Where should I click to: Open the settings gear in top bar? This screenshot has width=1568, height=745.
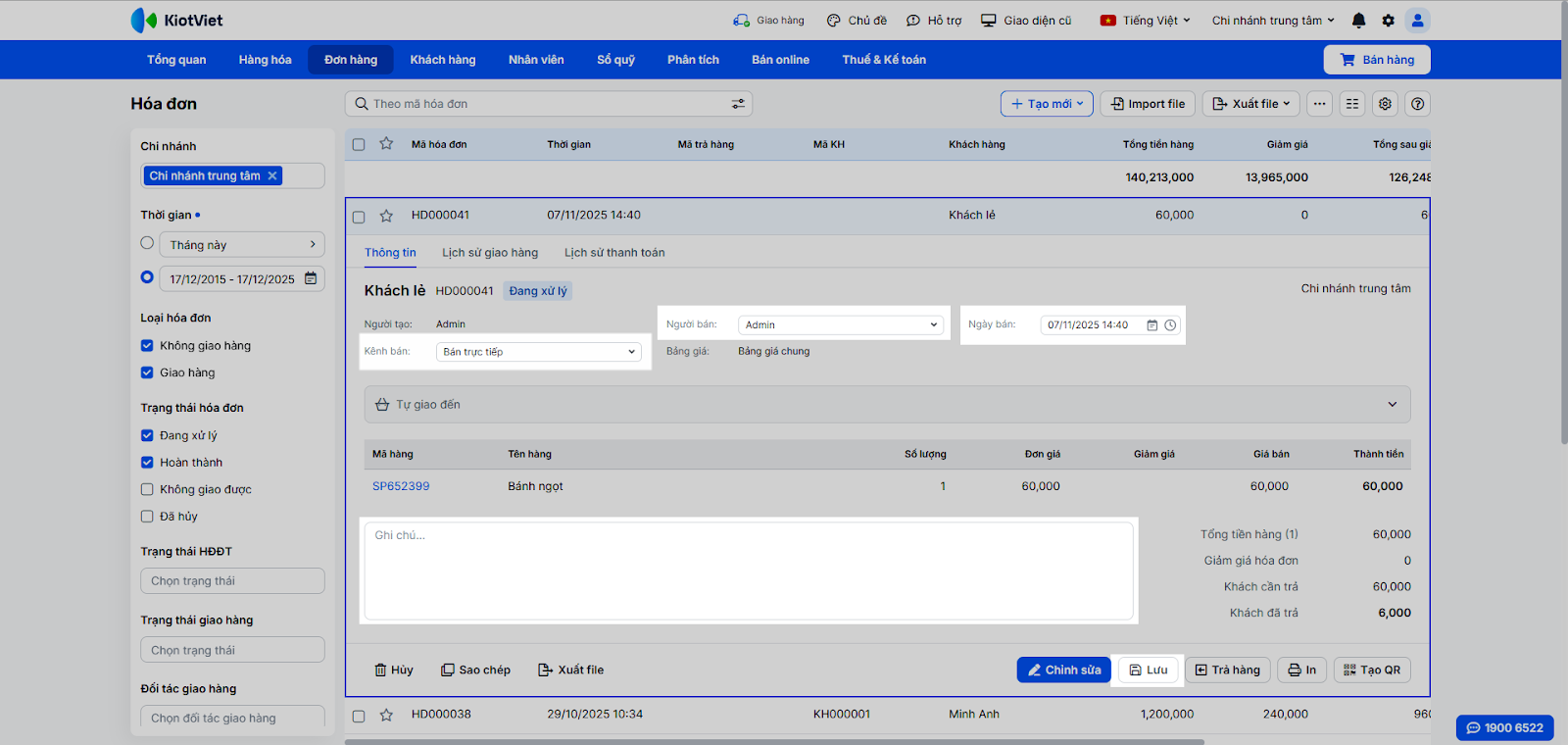click(x=1388, y=21)
